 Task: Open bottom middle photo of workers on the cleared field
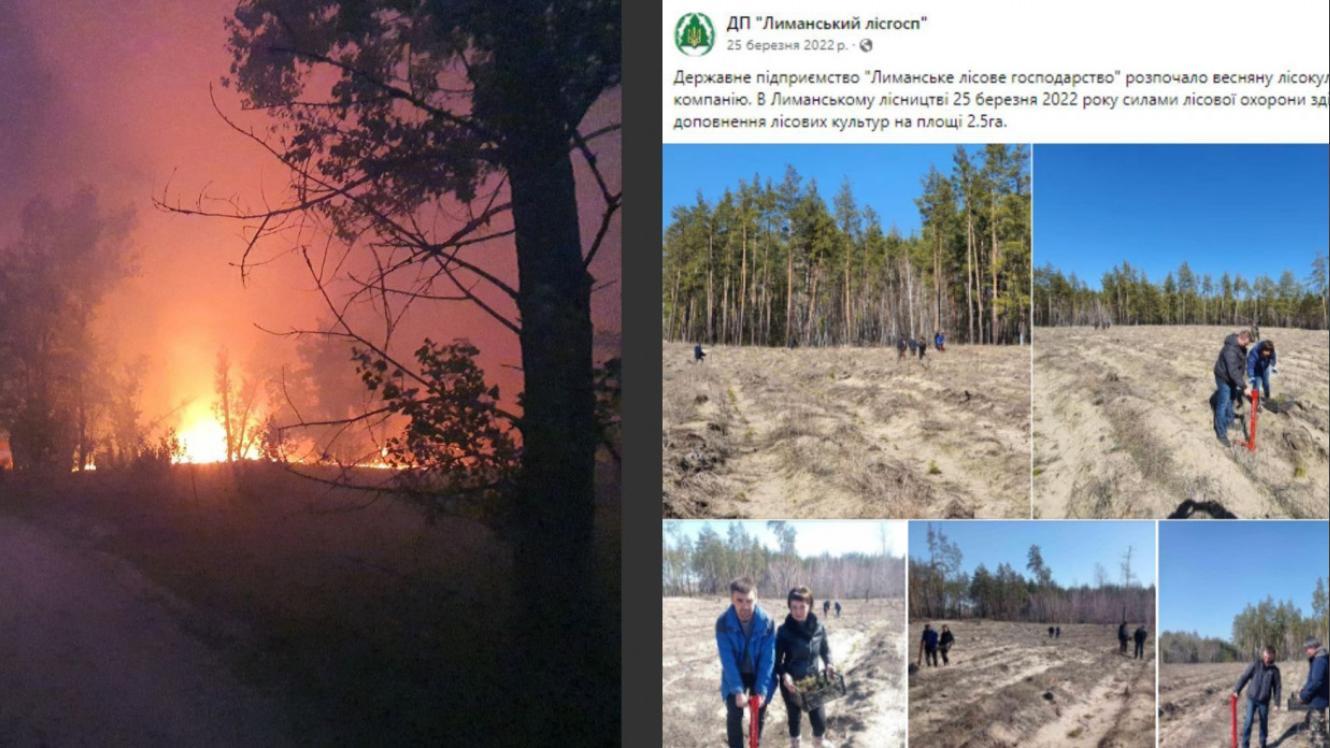(x=1032, y=634)
